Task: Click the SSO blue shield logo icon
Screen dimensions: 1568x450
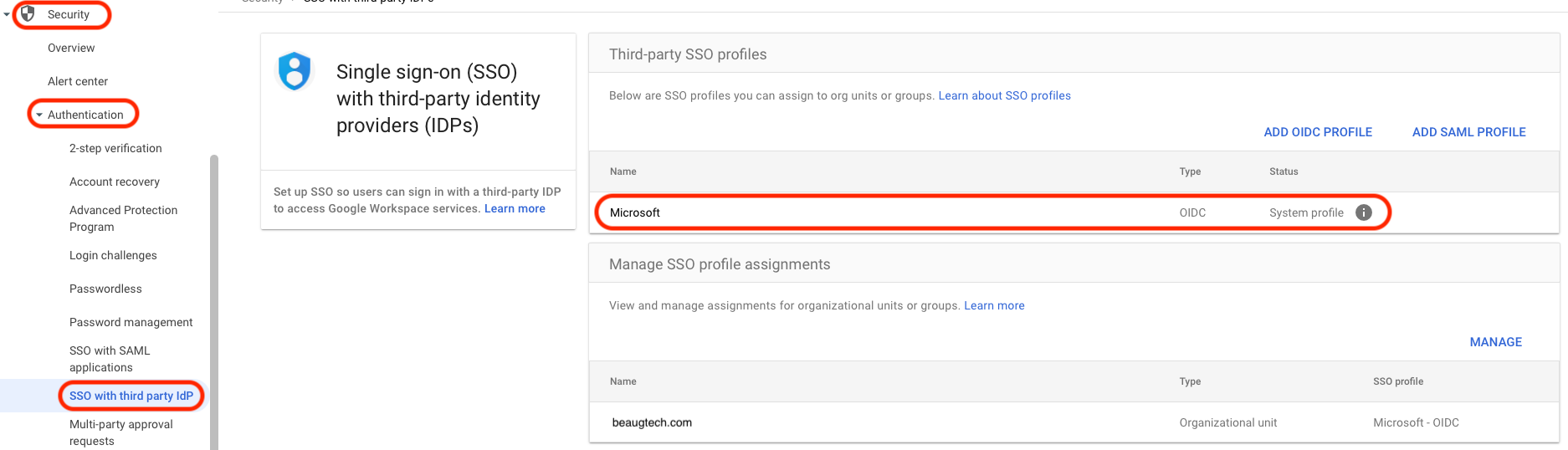Action: 295,71
